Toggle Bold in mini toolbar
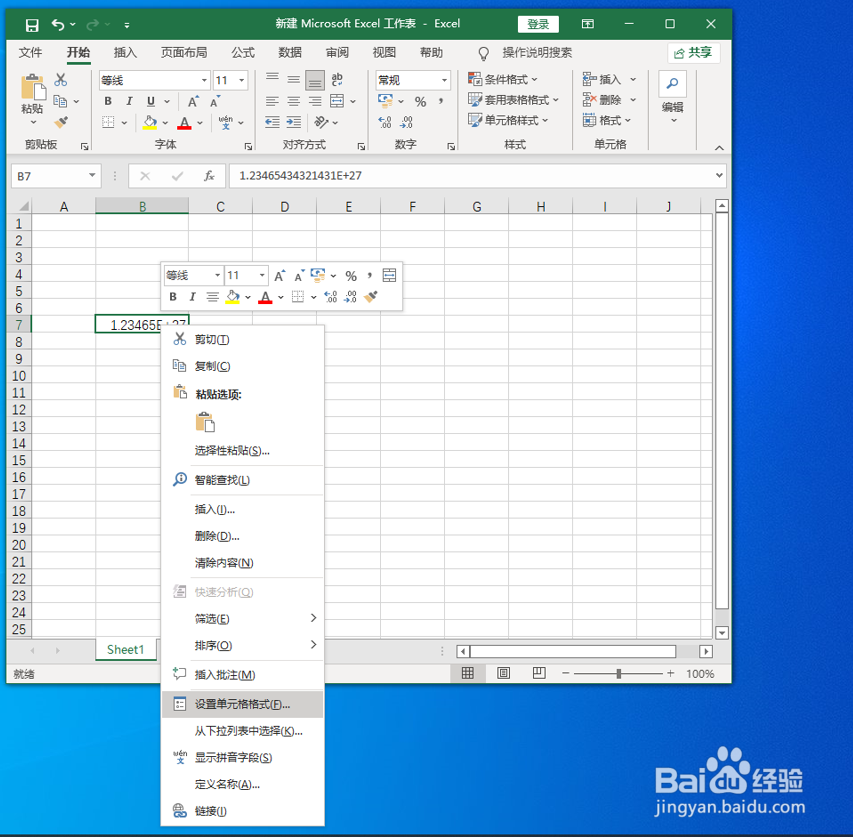 pos(173,296)
